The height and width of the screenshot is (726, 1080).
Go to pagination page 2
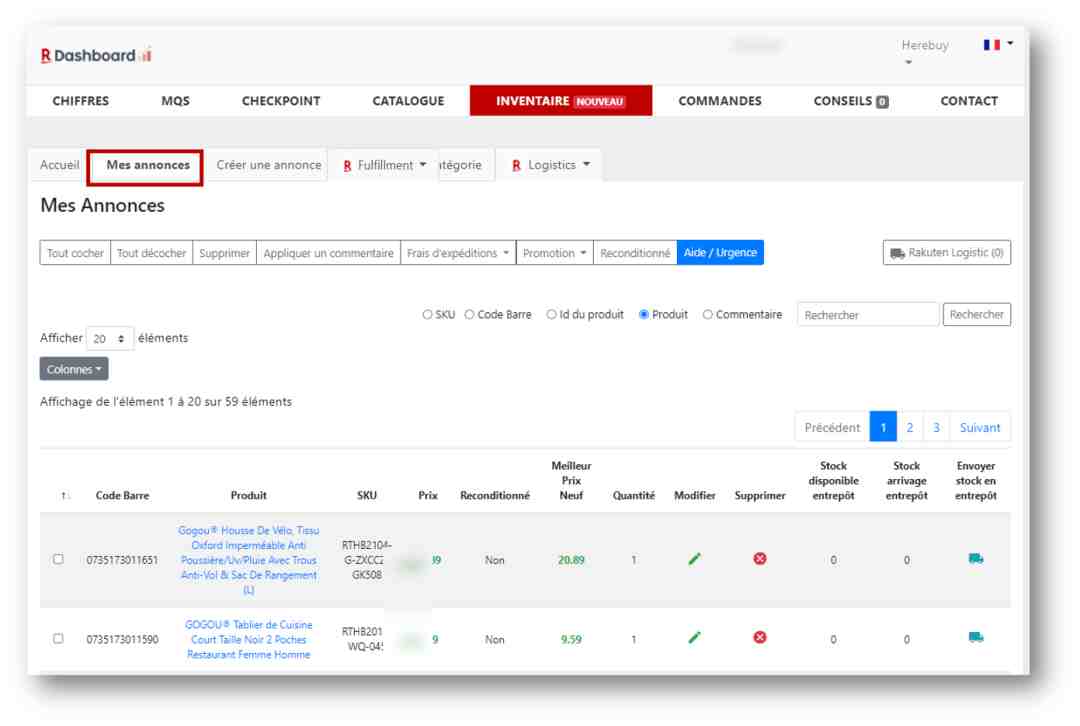910,428
